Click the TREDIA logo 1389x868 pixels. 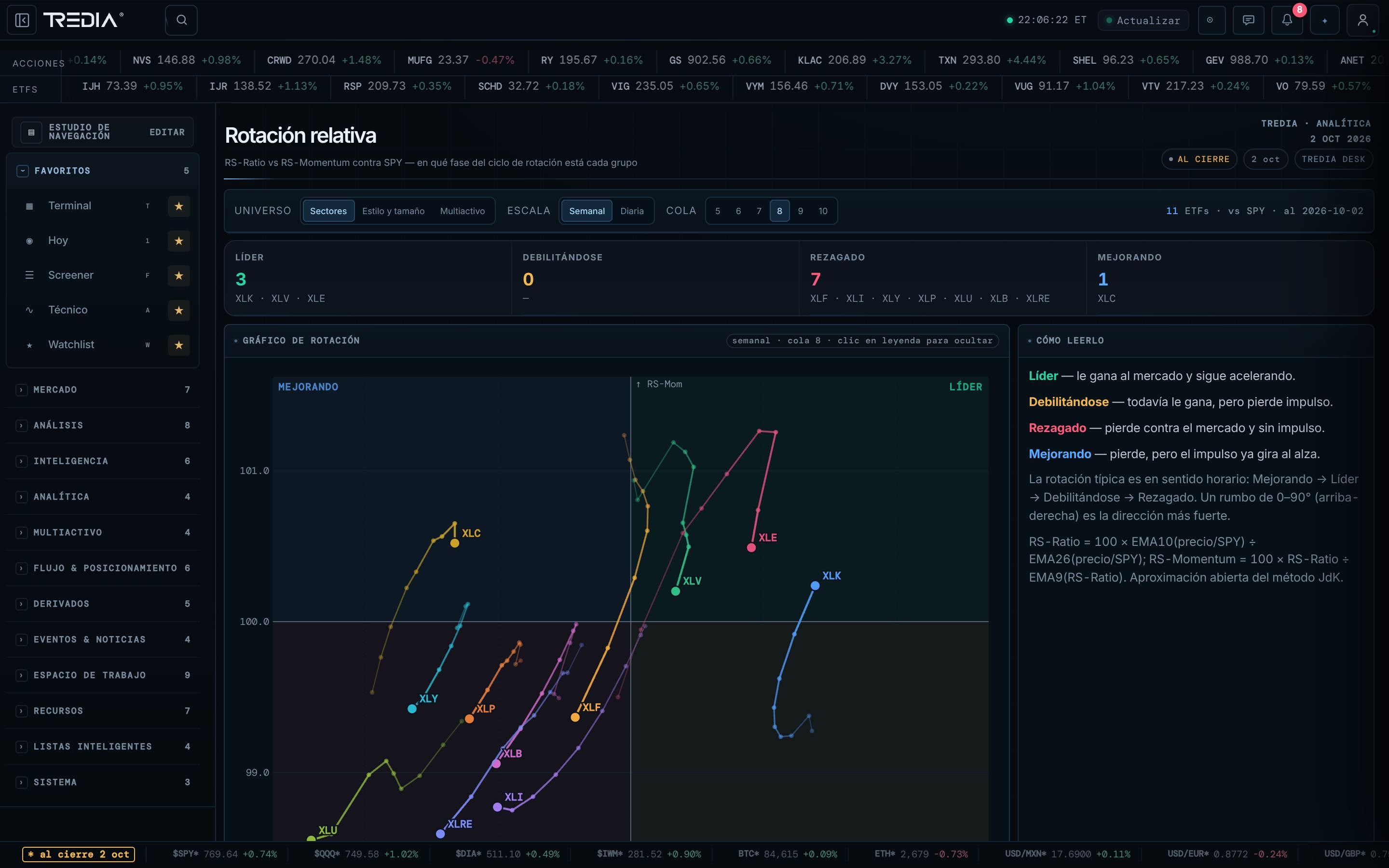pyautogui.click(x=83, y=20)
